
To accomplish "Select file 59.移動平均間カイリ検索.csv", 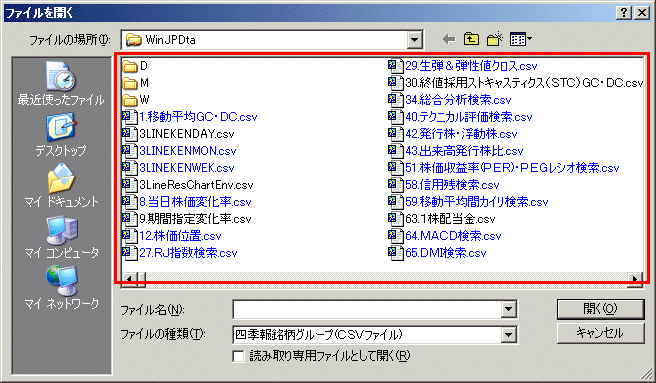I will (x=477, y=202).
